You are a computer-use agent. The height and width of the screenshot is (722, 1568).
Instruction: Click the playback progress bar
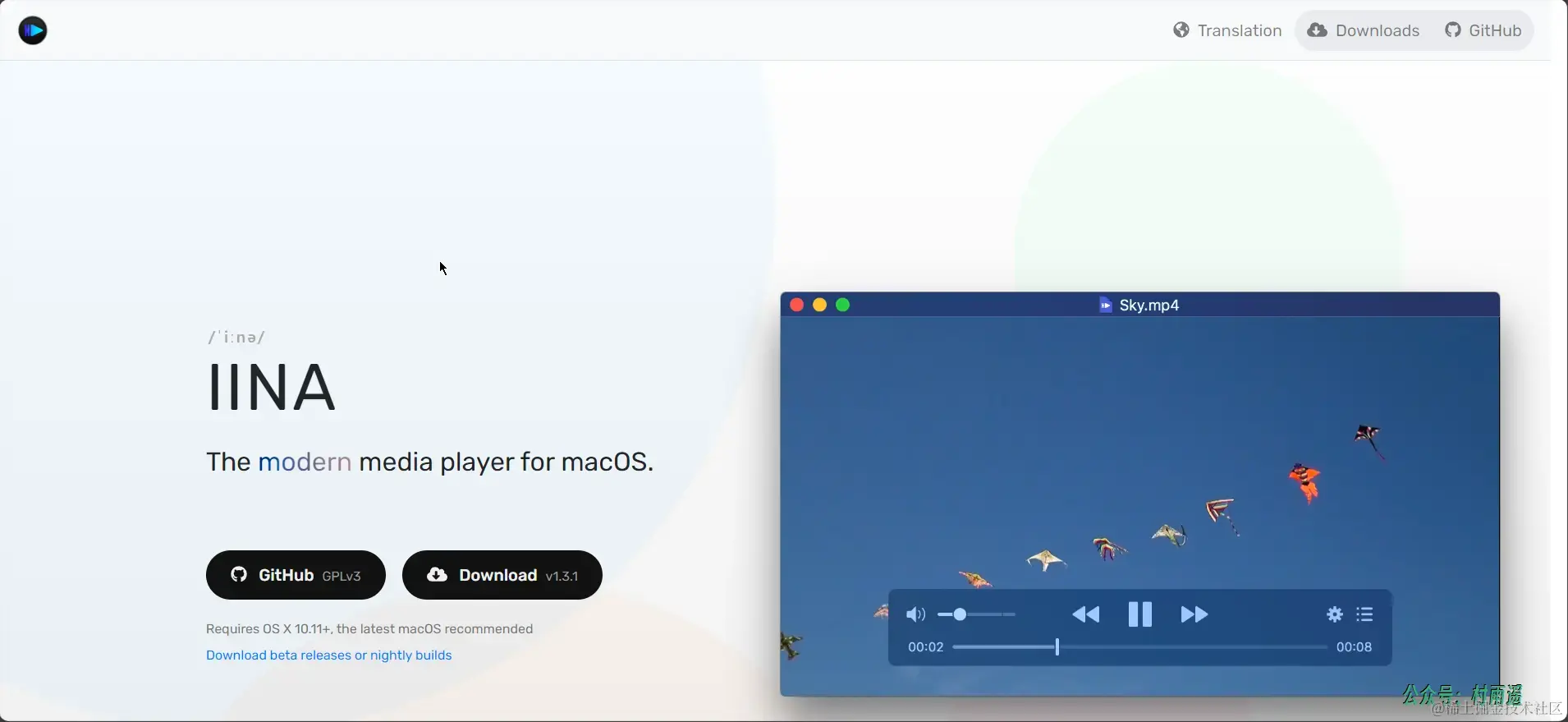click(1139, 647)
